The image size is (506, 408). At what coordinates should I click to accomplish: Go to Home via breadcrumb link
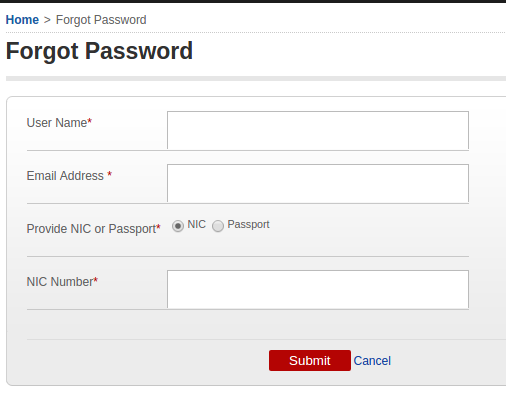point(22,20)
